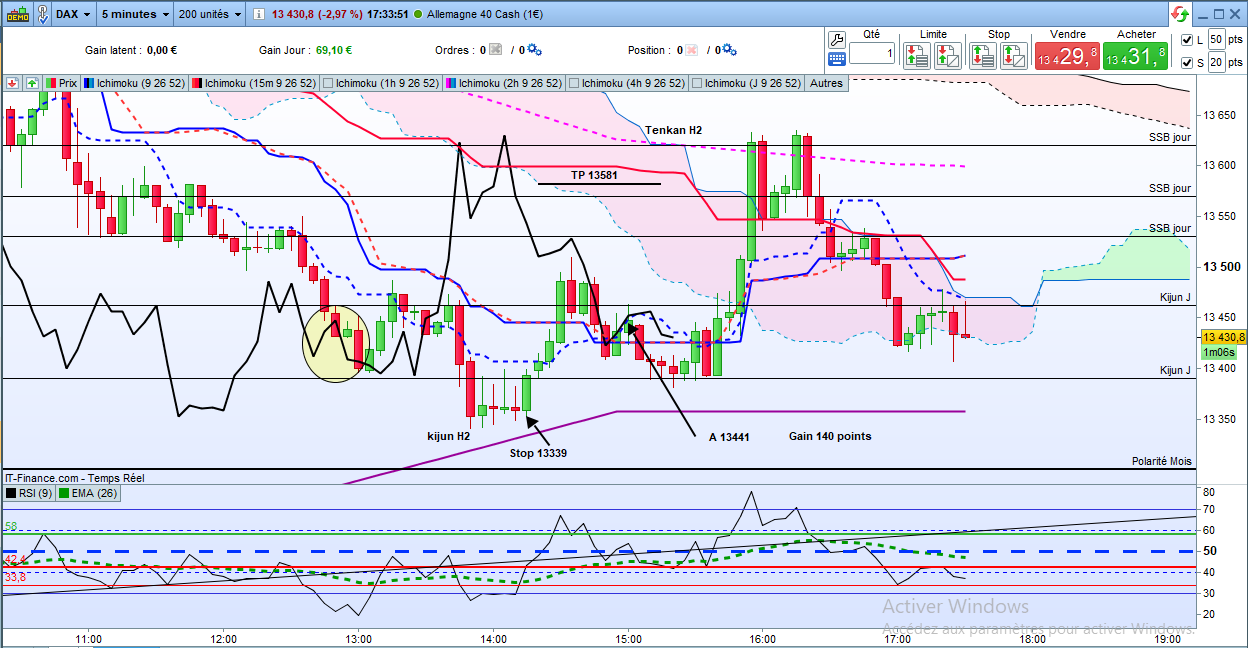The image size is (1248, 648).
Task: Click the Qté quantity input field
Action: pos(872,53)
